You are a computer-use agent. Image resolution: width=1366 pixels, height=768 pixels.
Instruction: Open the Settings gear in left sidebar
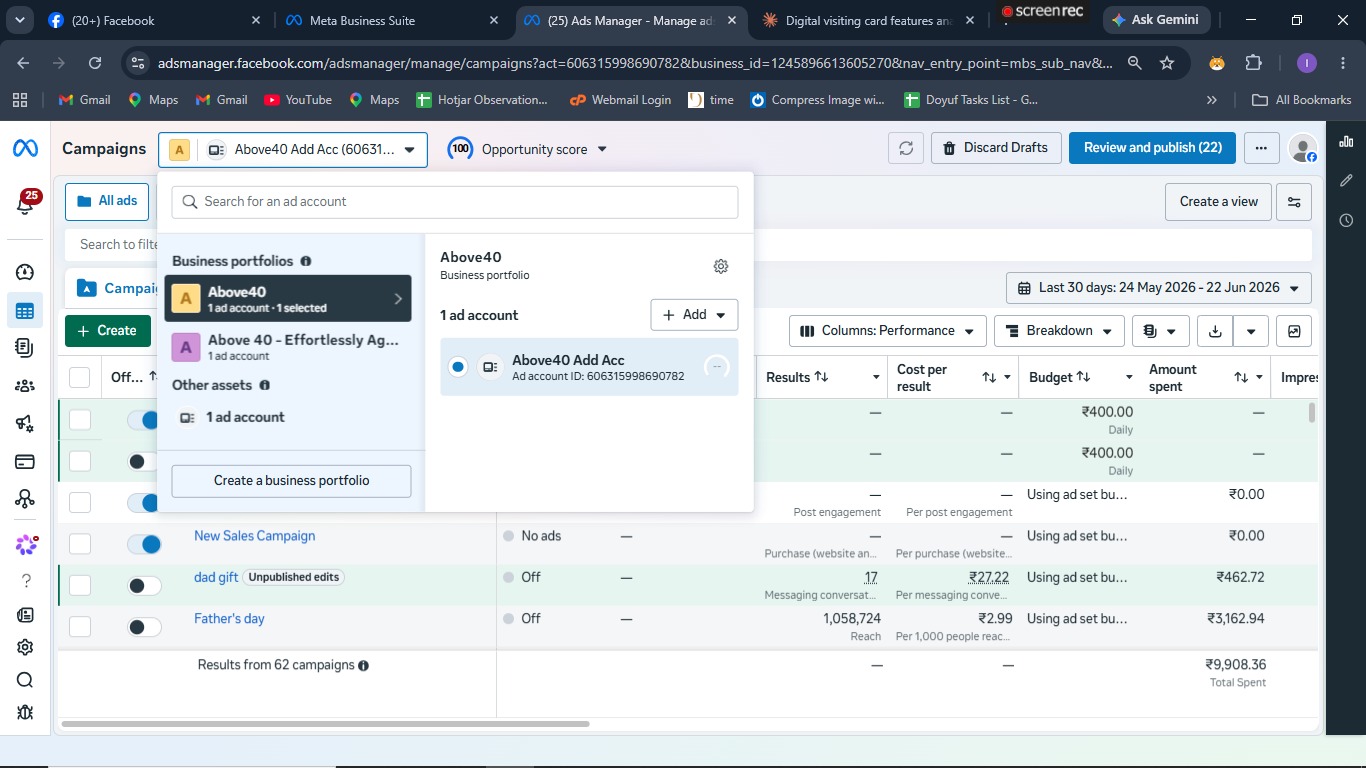(x=25, y=647)
